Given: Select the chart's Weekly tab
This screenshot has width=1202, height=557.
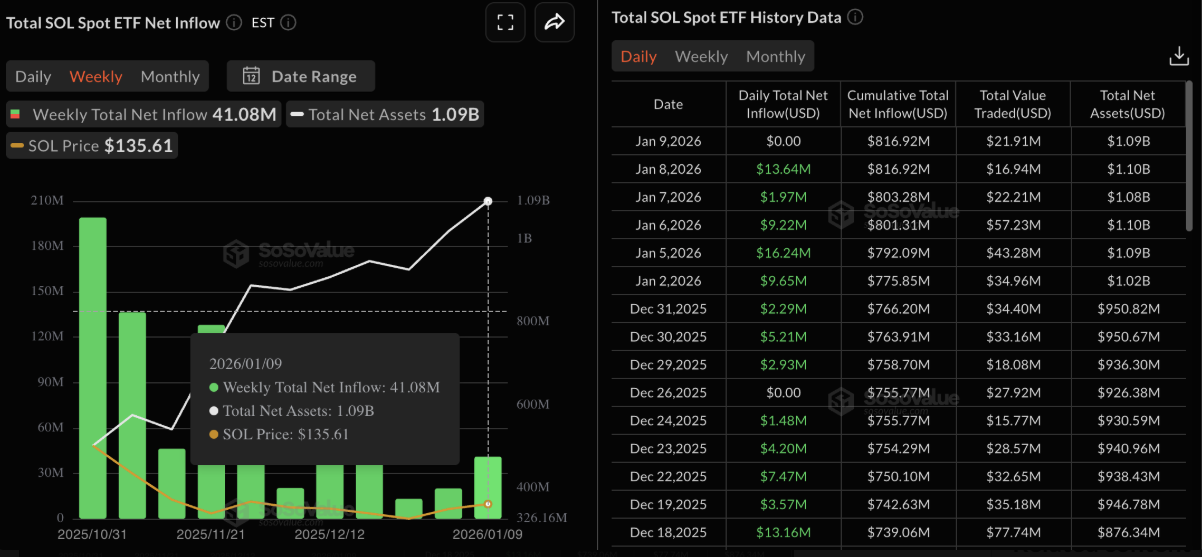Looking at the screenshot, I should pyautogui.click(x=95, y=76).
